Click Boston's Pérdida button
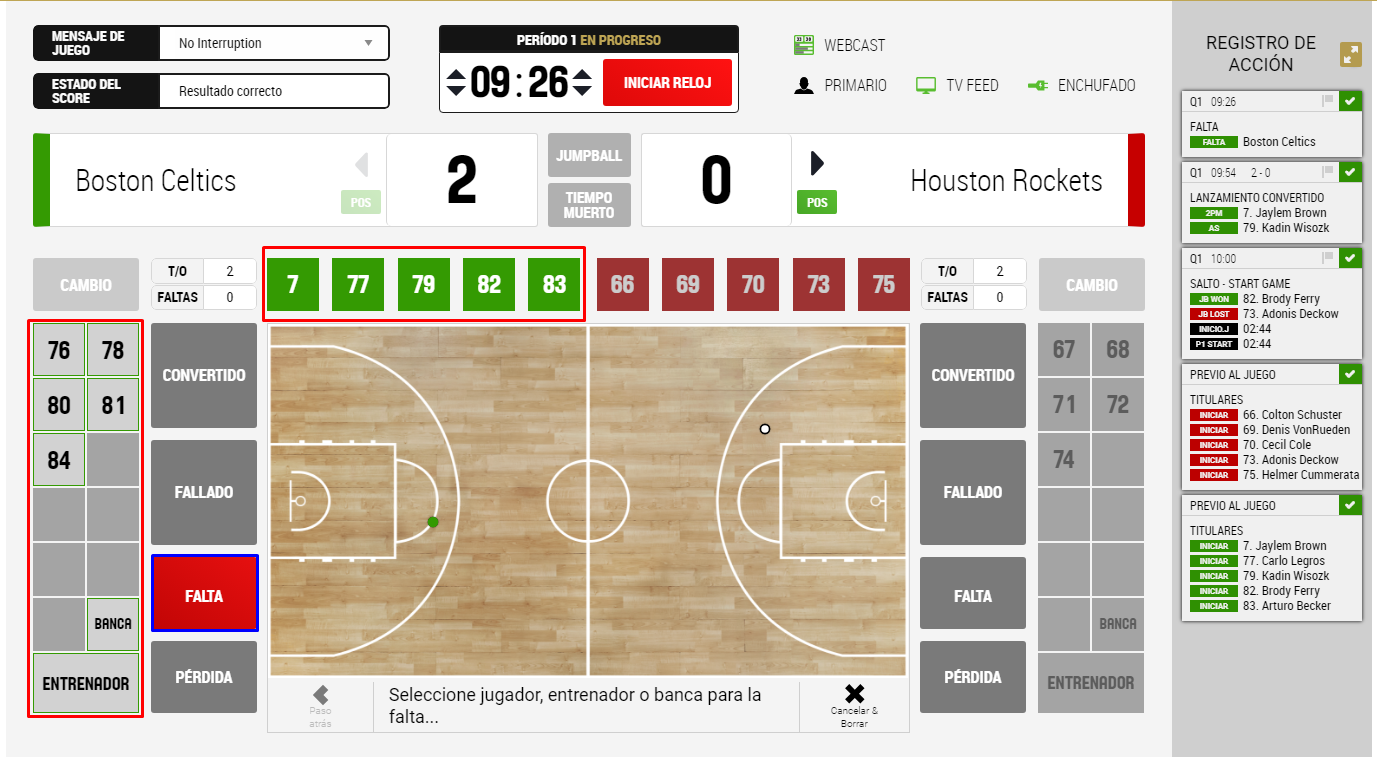1377x762 pixels. tap(204, 677)
